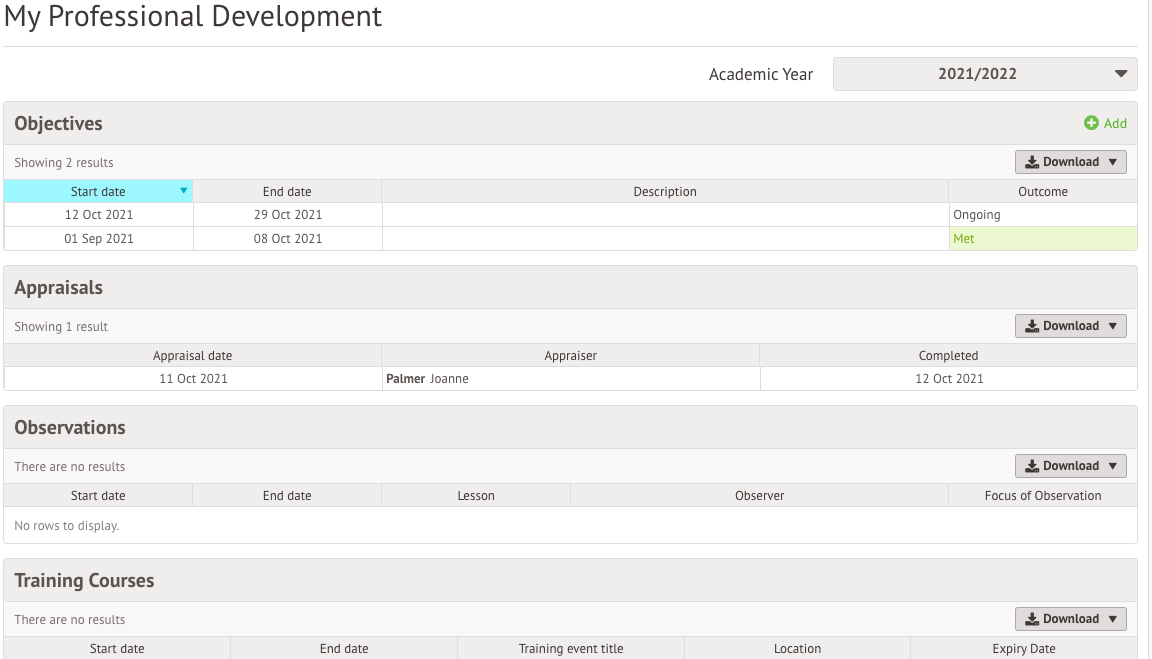The height and width of the screenshot is (659, 1152).
Task: Toggle the Start date sort arrow in Objectives
Action: click(x=184, y=191)
